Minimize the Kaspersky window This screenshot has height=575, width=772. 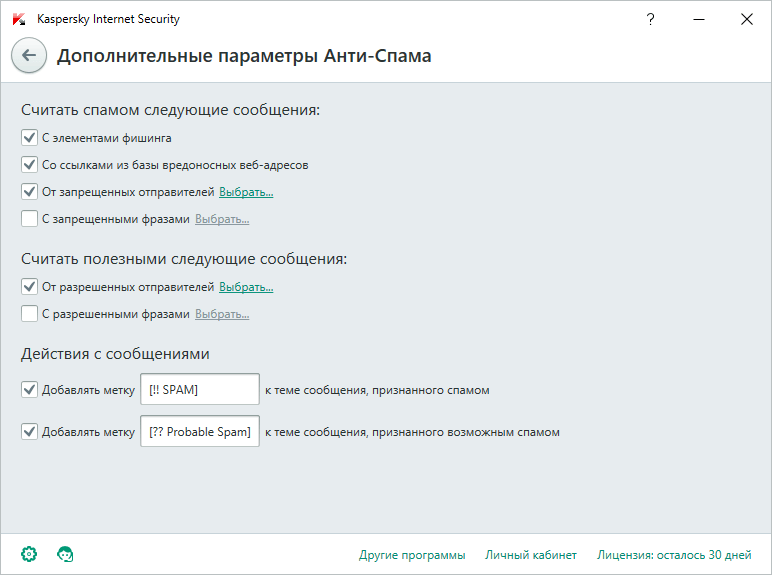699,19
